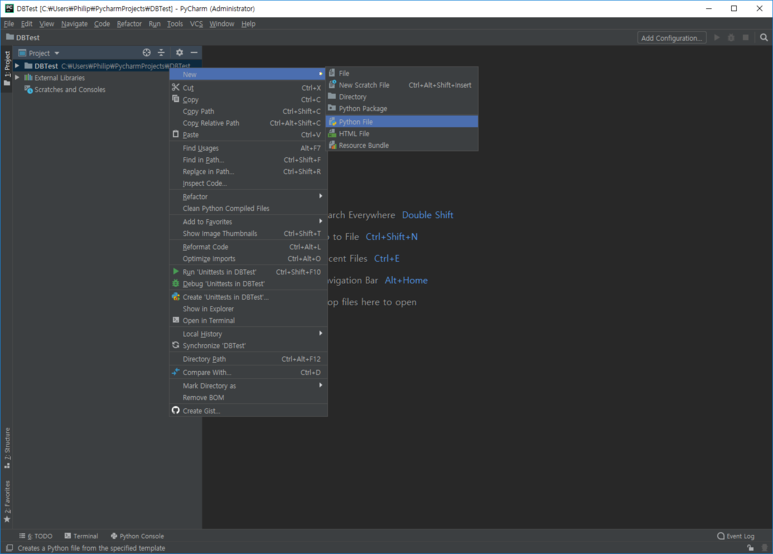The height and width of the screenshot is (554, 773).
Task: Click the Compare With arrows icon
Action: [x=176, y=372]
